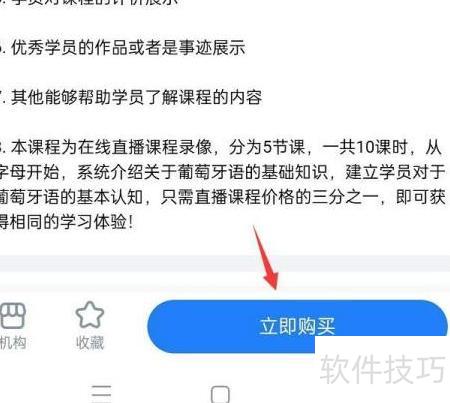Click the phrase 建立学员对于
Viewport: 450px width, 403px height.
pyautogui.click(x=395, y=172)
